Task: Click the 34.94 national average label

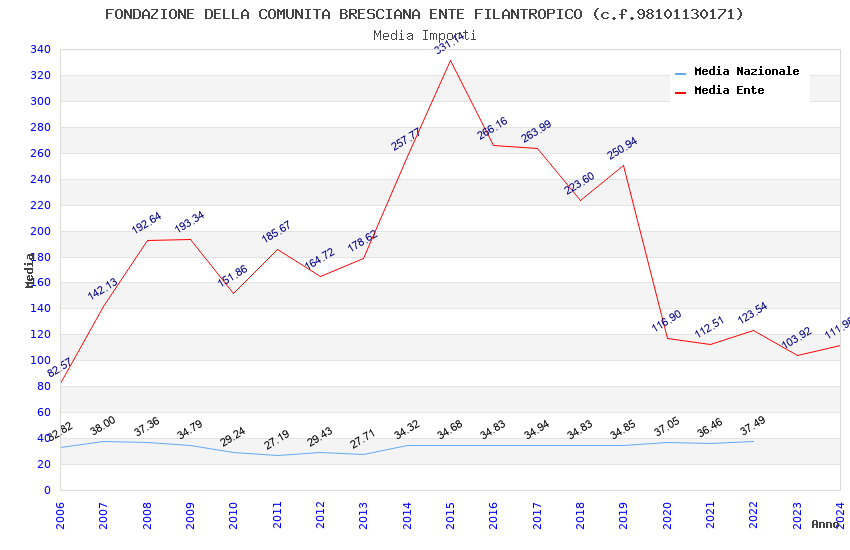Action: 536,430
